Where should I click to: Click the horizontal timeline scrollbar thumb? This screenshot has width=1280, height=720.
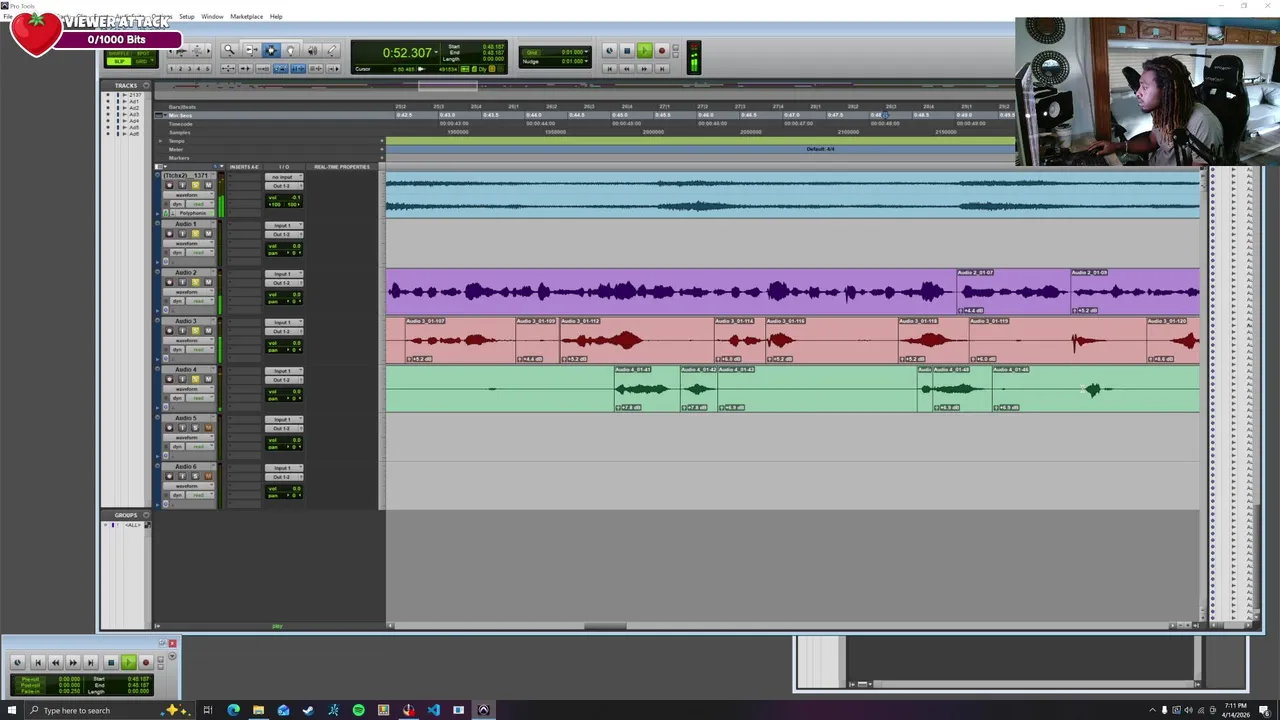pyautogui.click(x=605, y=626)
